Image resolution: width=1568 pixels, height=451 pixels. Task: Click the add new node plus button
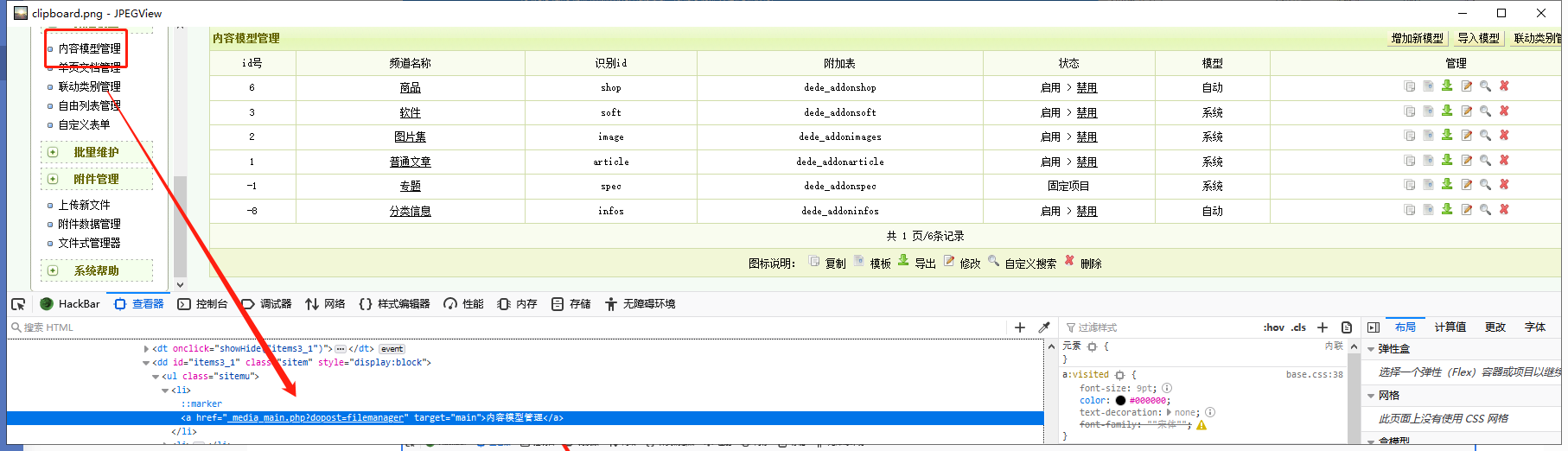[x=1020, y=327]
